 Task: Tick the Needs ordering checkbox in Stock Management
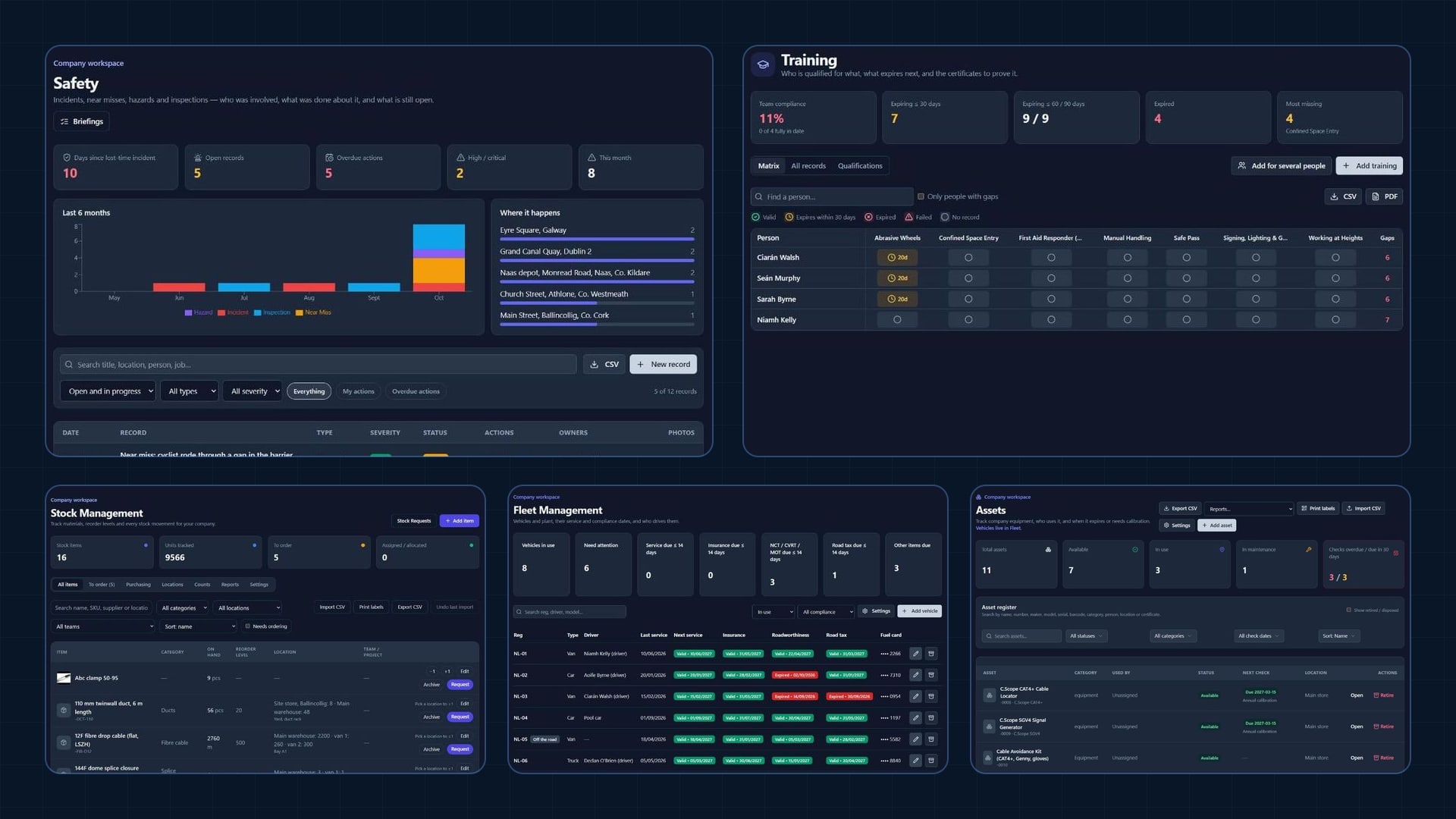click(x=247, y=626)
